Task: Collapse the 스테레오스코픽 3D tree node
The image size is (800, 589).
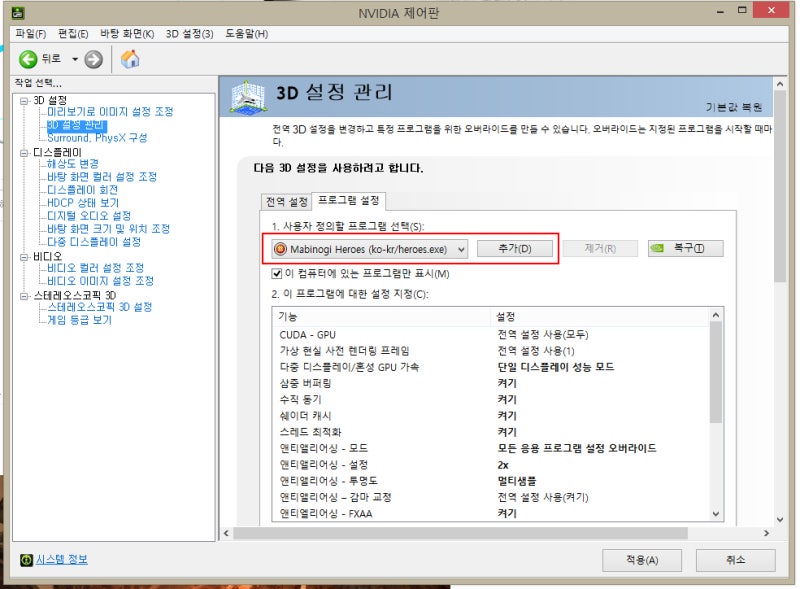Action: (23, 296)
